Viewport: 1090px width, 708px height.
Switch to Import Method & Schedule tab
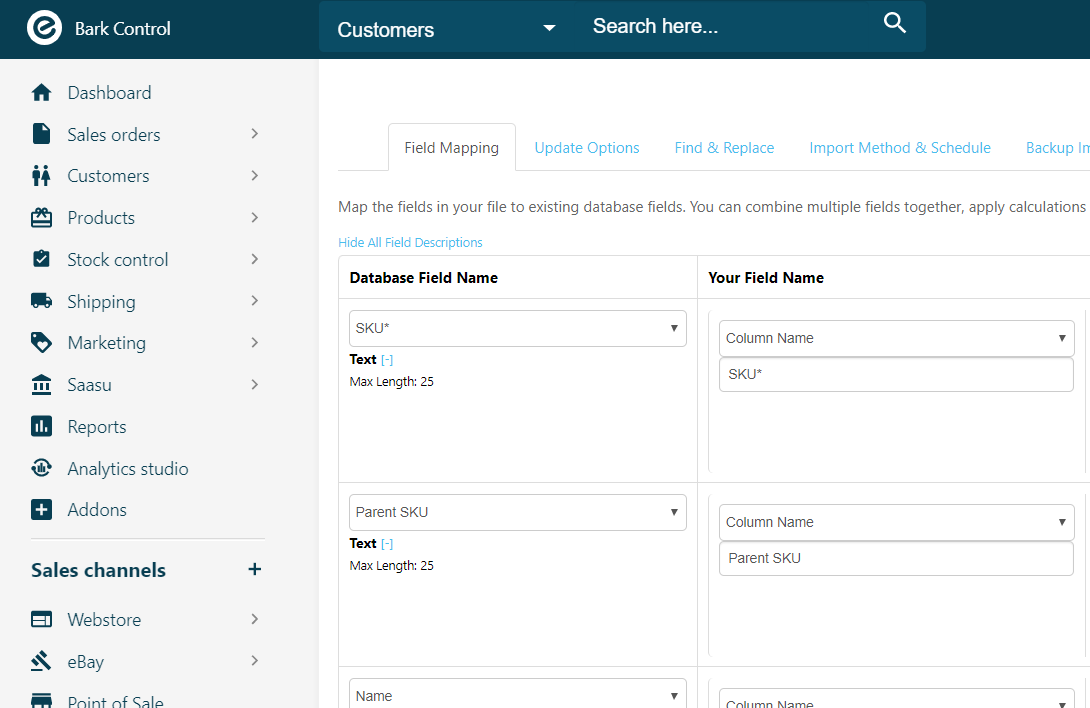coord(900,147)
